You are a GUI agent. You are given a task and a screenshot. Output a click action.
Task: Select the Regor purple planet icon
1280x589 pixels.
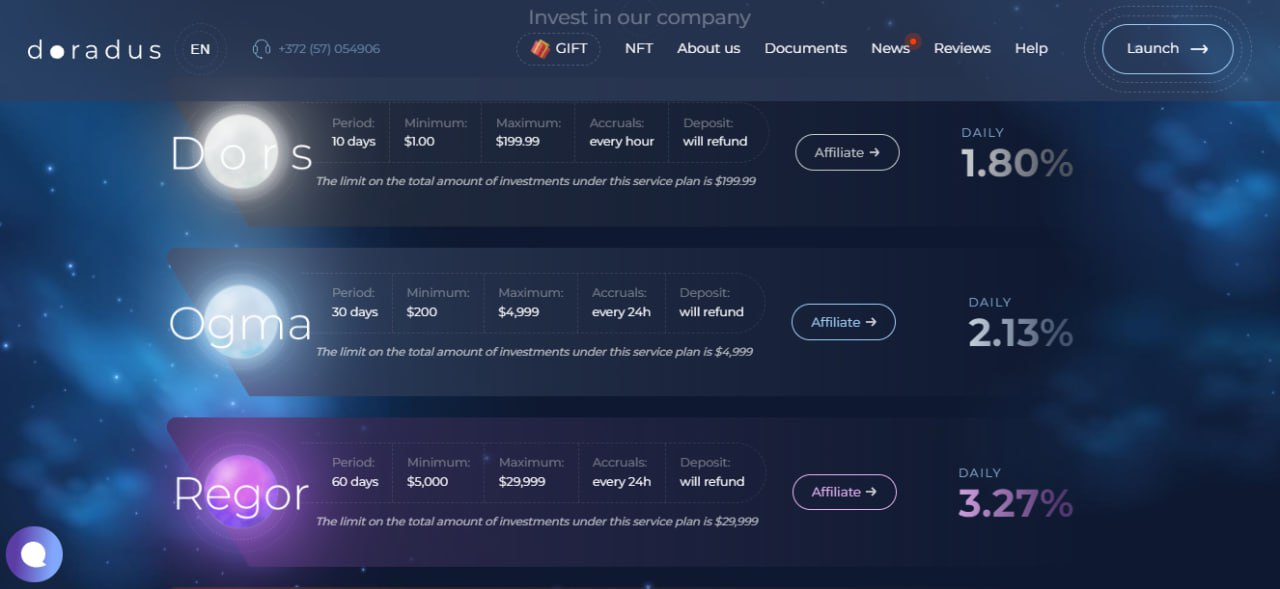tap(241, 491)
